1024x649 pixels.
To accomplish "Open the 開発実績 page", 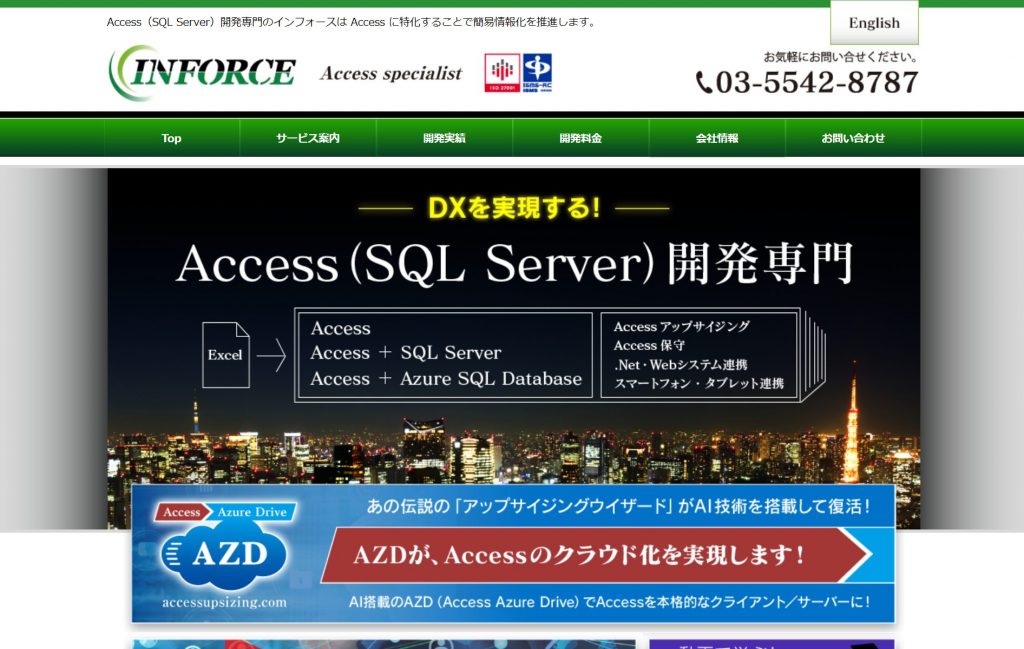I will pyautogui.click(x=444, y=138).
